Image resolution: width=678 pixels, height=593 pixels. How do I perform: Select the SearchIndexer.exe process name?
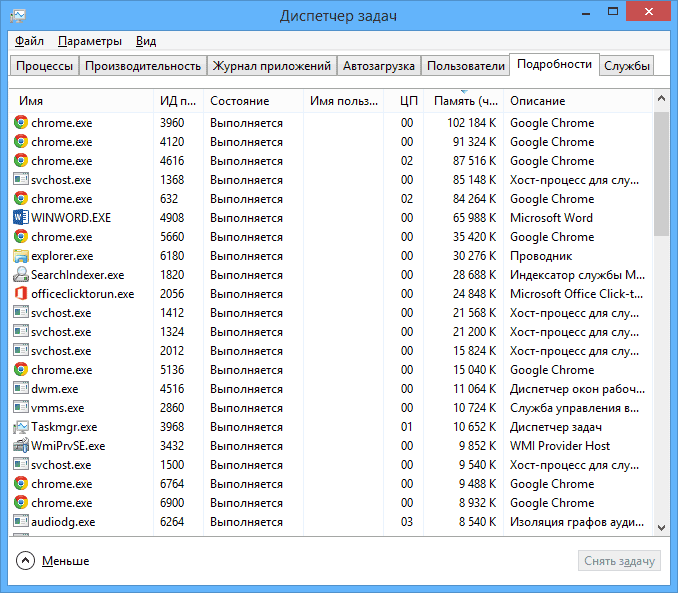[77, 275]
